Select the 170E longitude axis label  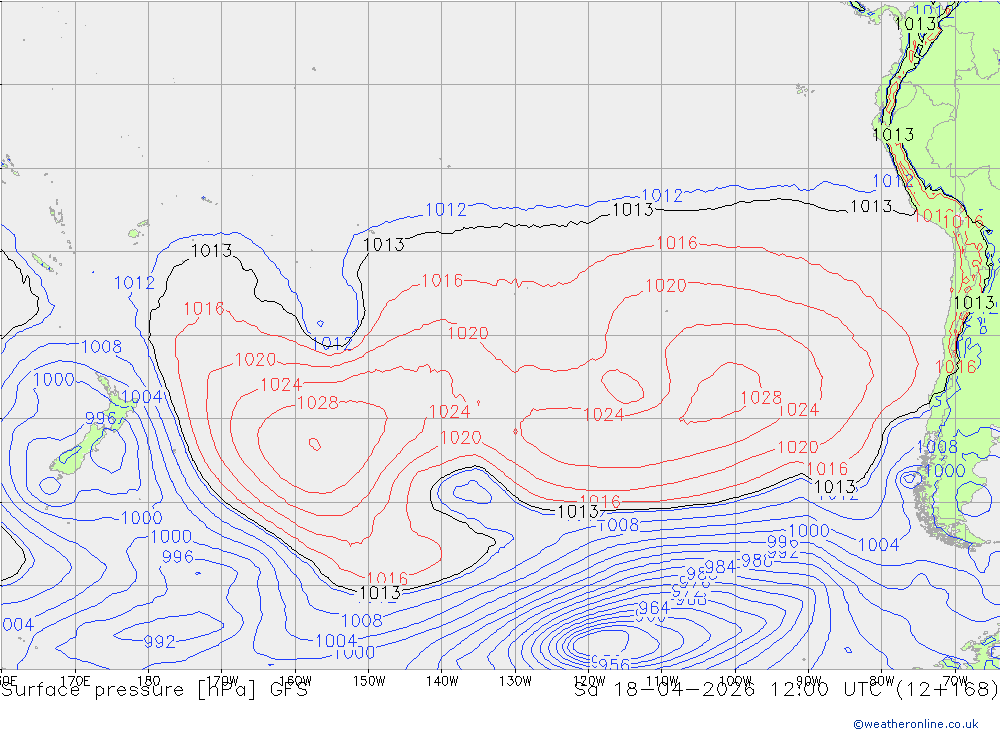pos(76,681)
